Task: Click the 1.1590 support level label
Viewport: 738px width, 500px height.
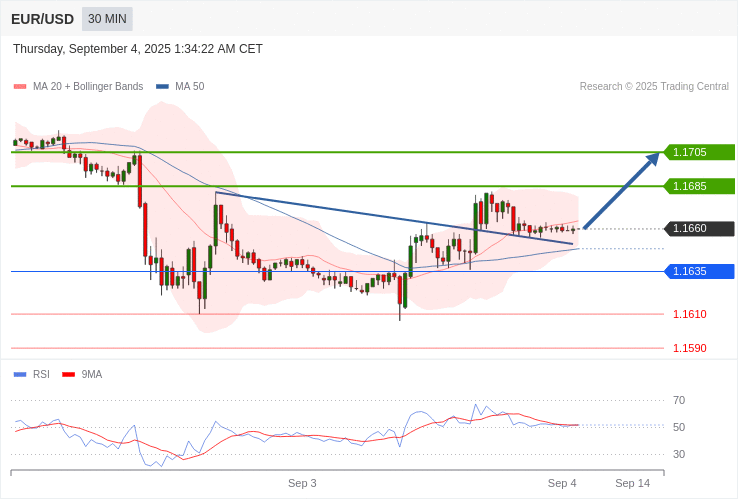Action: [690, 348]
